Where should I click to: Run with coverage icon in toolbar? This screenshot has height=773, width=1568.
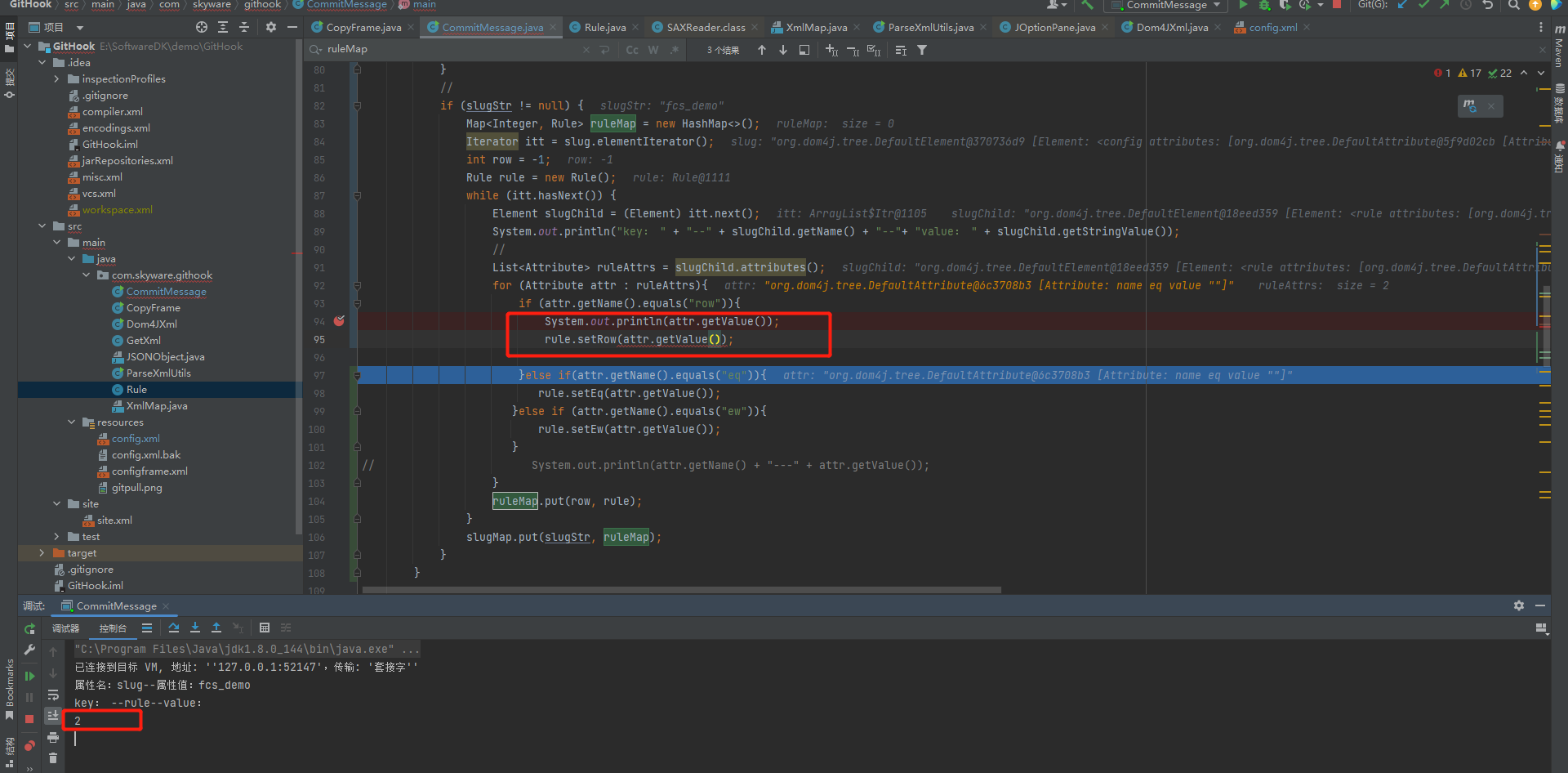(1285, 5)
